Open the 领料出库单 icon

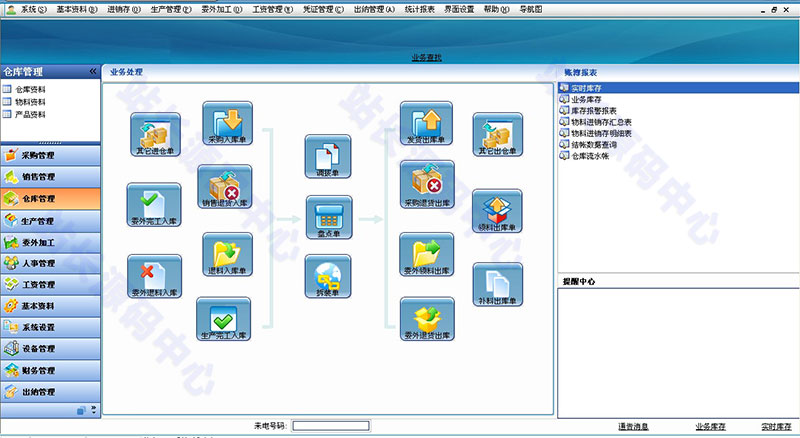(x=497, y=211)
